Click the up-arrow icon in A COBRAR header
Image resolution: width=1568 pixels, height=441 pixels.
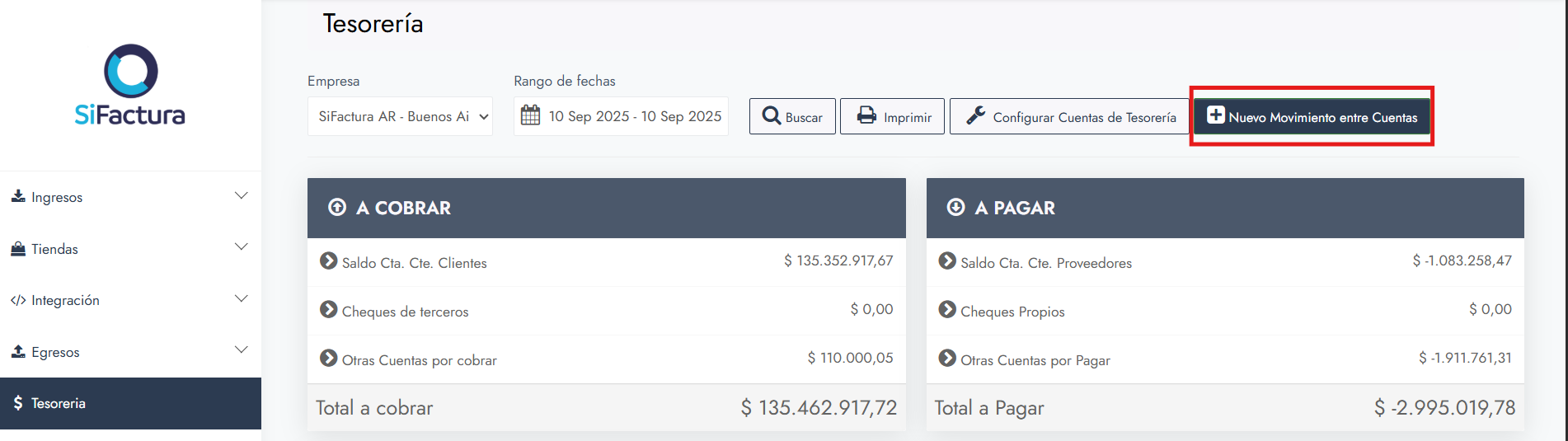[337, 208]
